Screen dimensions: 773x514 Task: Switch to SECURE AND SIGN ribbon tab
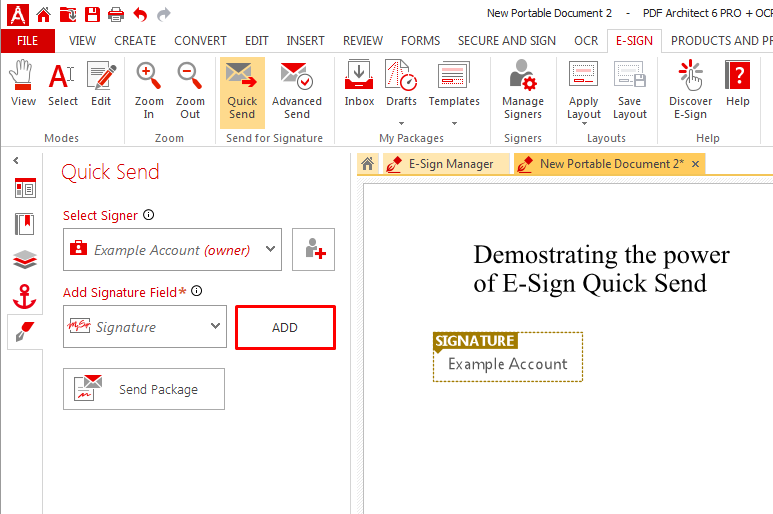pos(506,41)
